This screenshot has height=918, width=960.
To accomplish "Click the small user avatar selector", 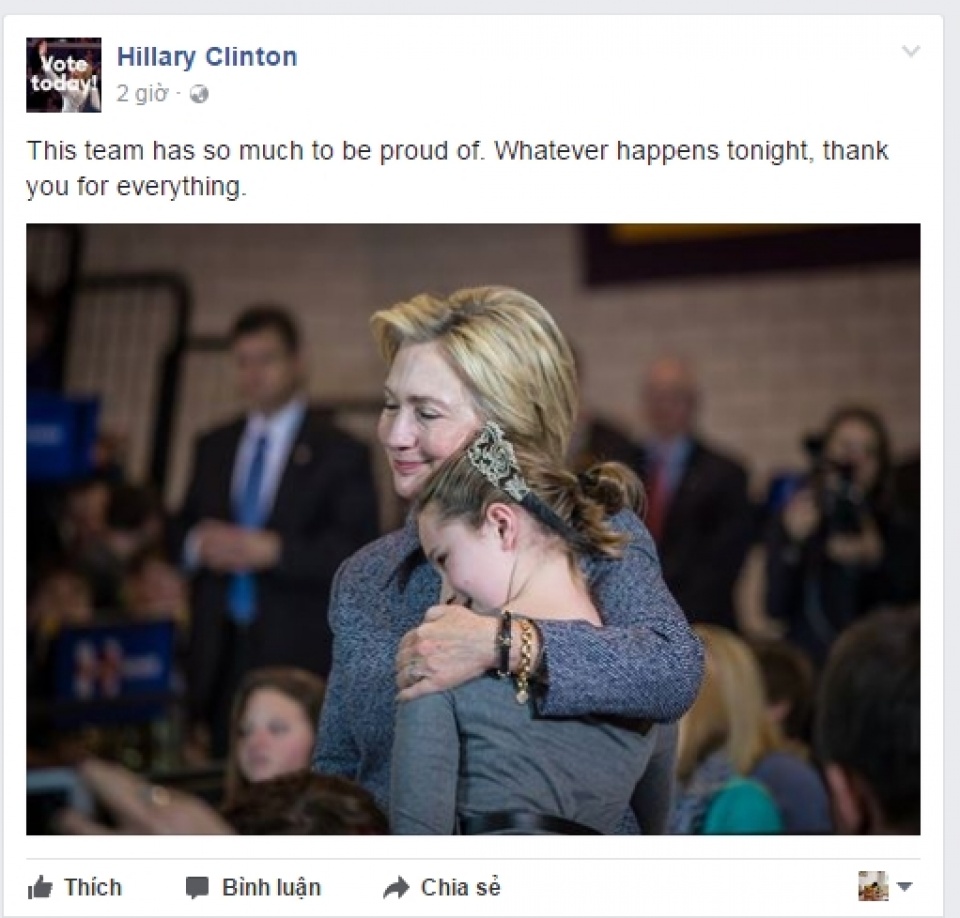I will click(x=873, y=886).
